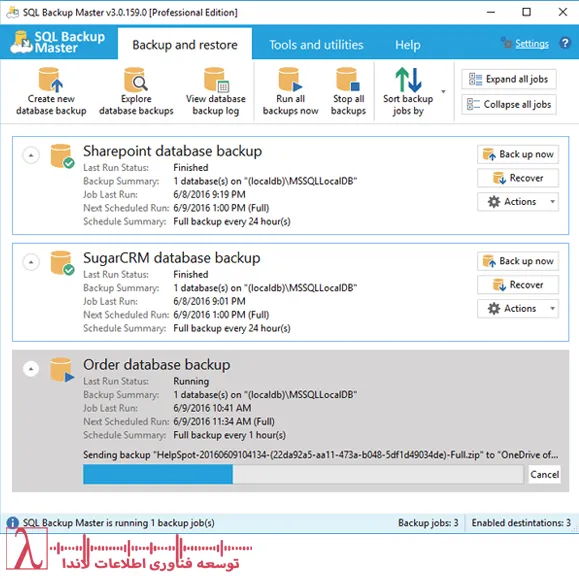This screenshot has height=579, width=579.
Task: Click the info icon in status bar
Action: (x=13, y=523)
